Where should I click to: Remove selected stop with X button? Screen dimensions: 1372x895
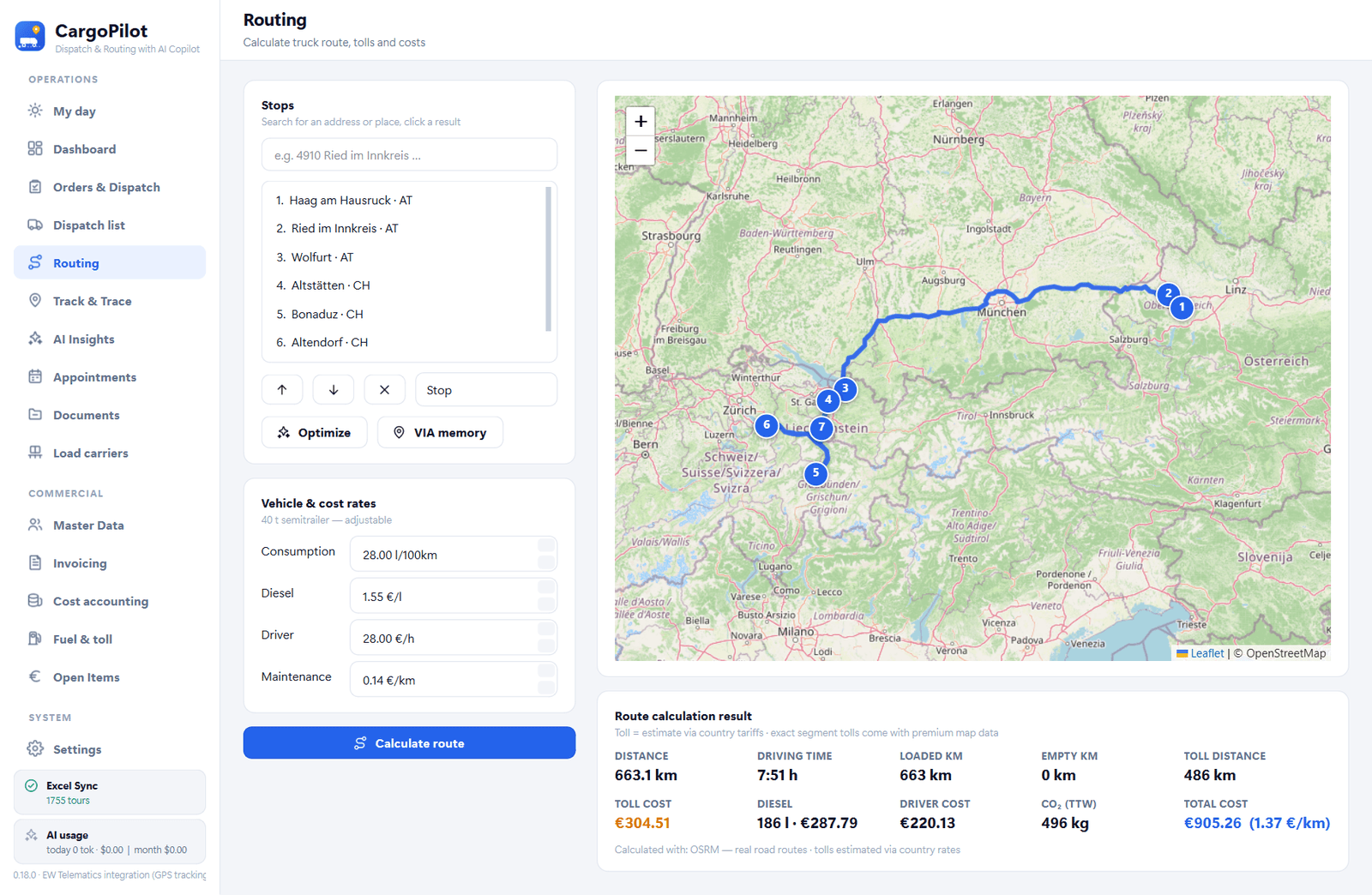point(384,389)
